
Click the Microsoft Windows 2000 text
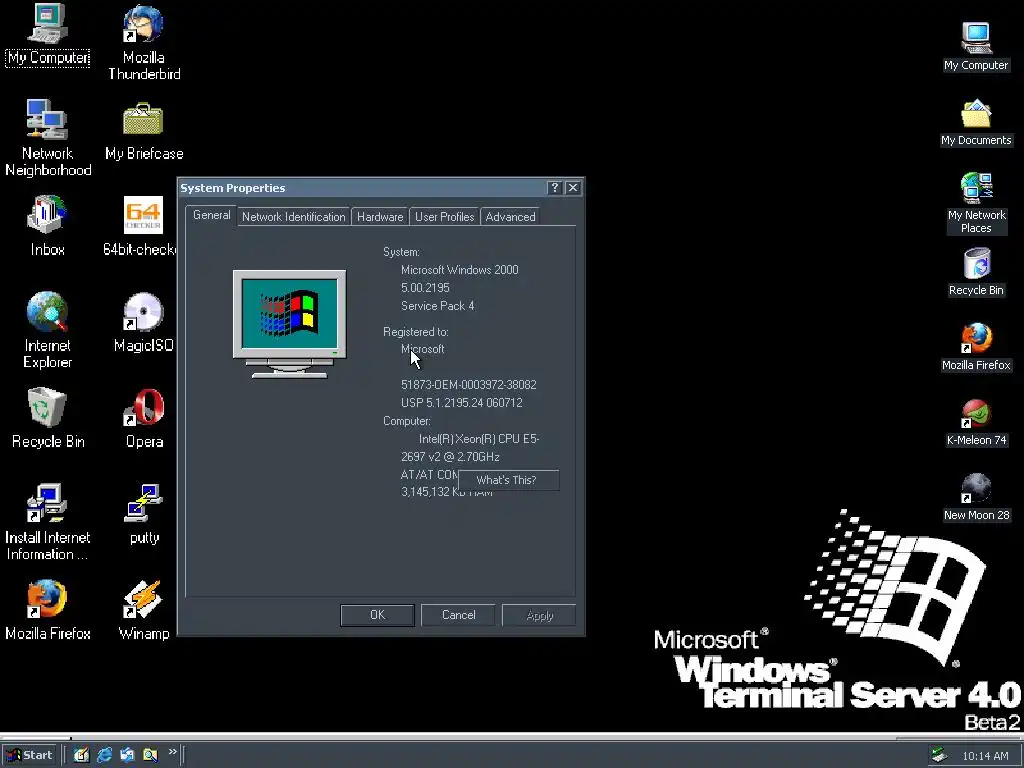(460, 270)
